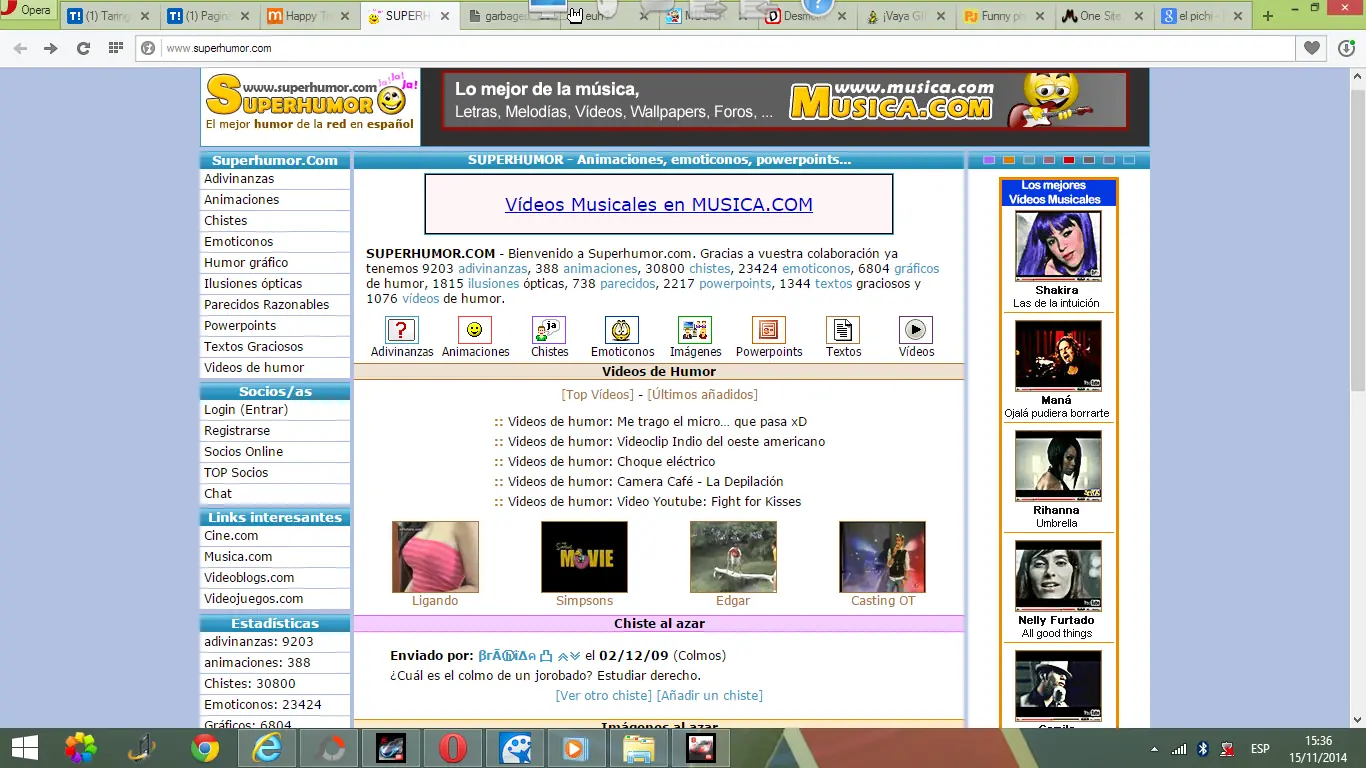
Task: Open Windows Media Player from the taskbar
Action: tap(577, 748)
